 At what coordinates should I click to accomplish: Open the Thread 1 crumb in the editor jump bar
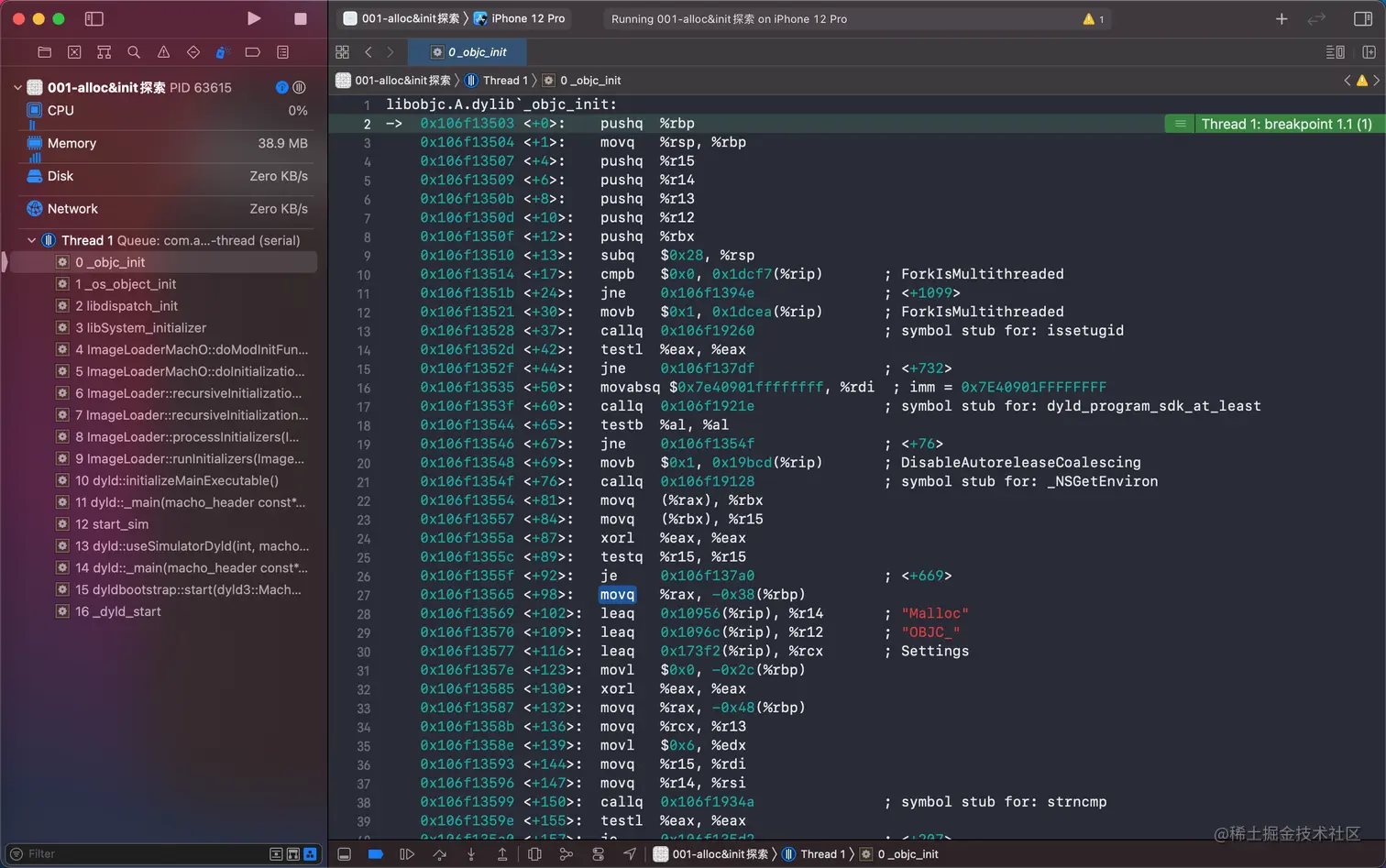(497, 81)
